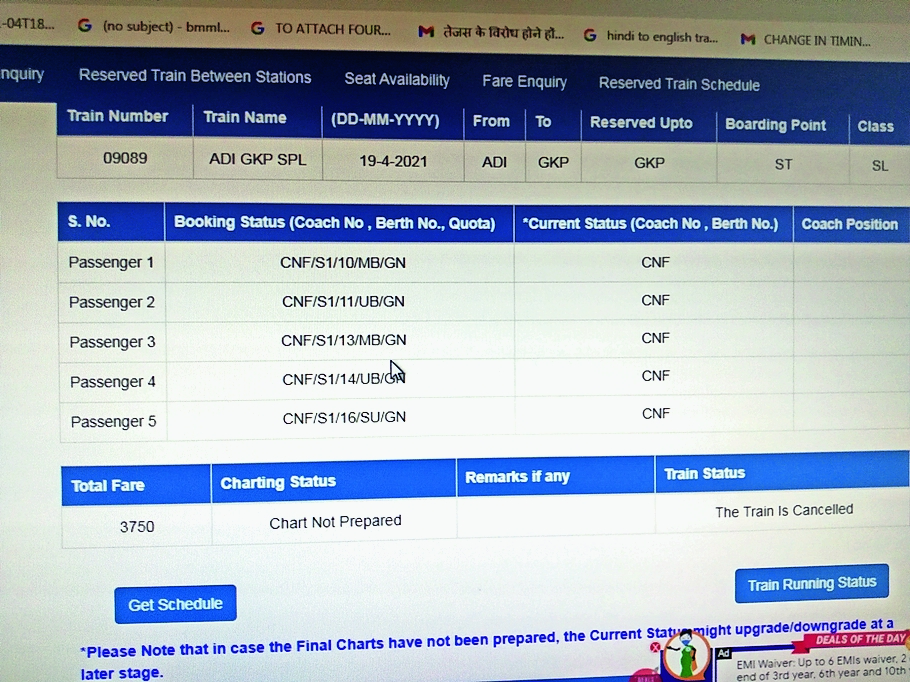Close the assistant popup with red X
910x682 pixels.
[x=656, y=647]
